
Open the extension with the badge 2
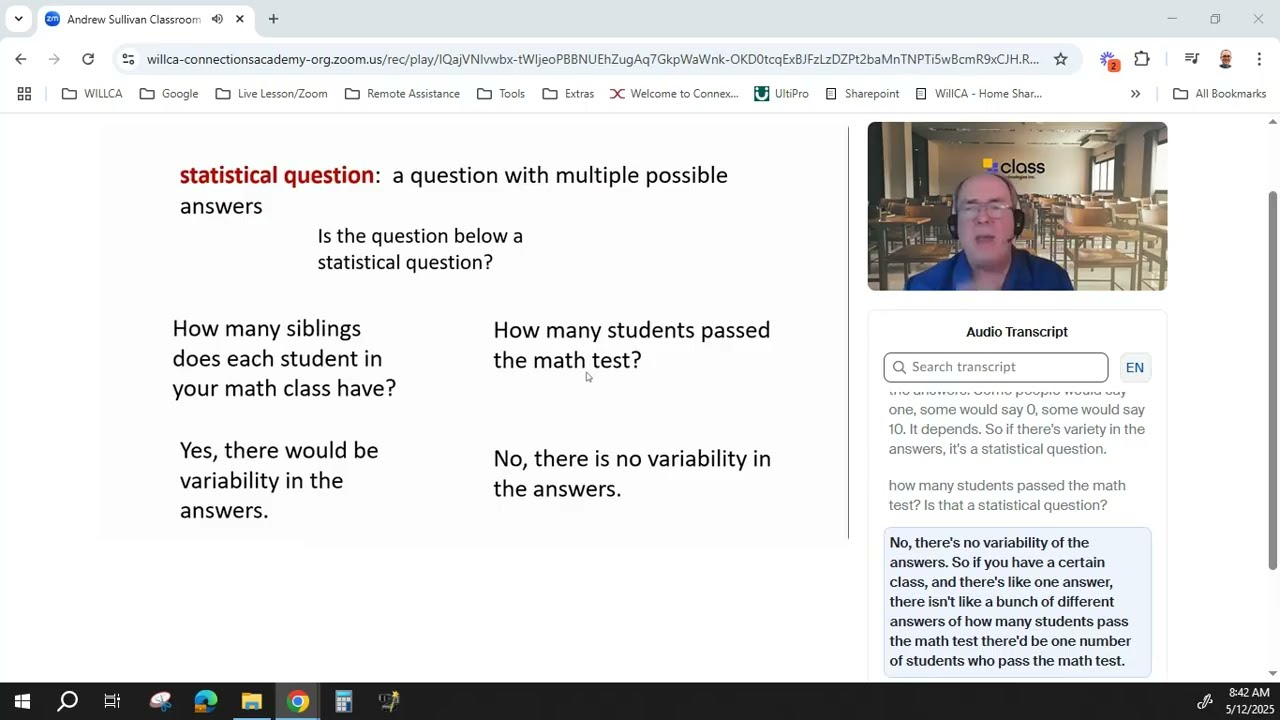[x=1108, y=60]
